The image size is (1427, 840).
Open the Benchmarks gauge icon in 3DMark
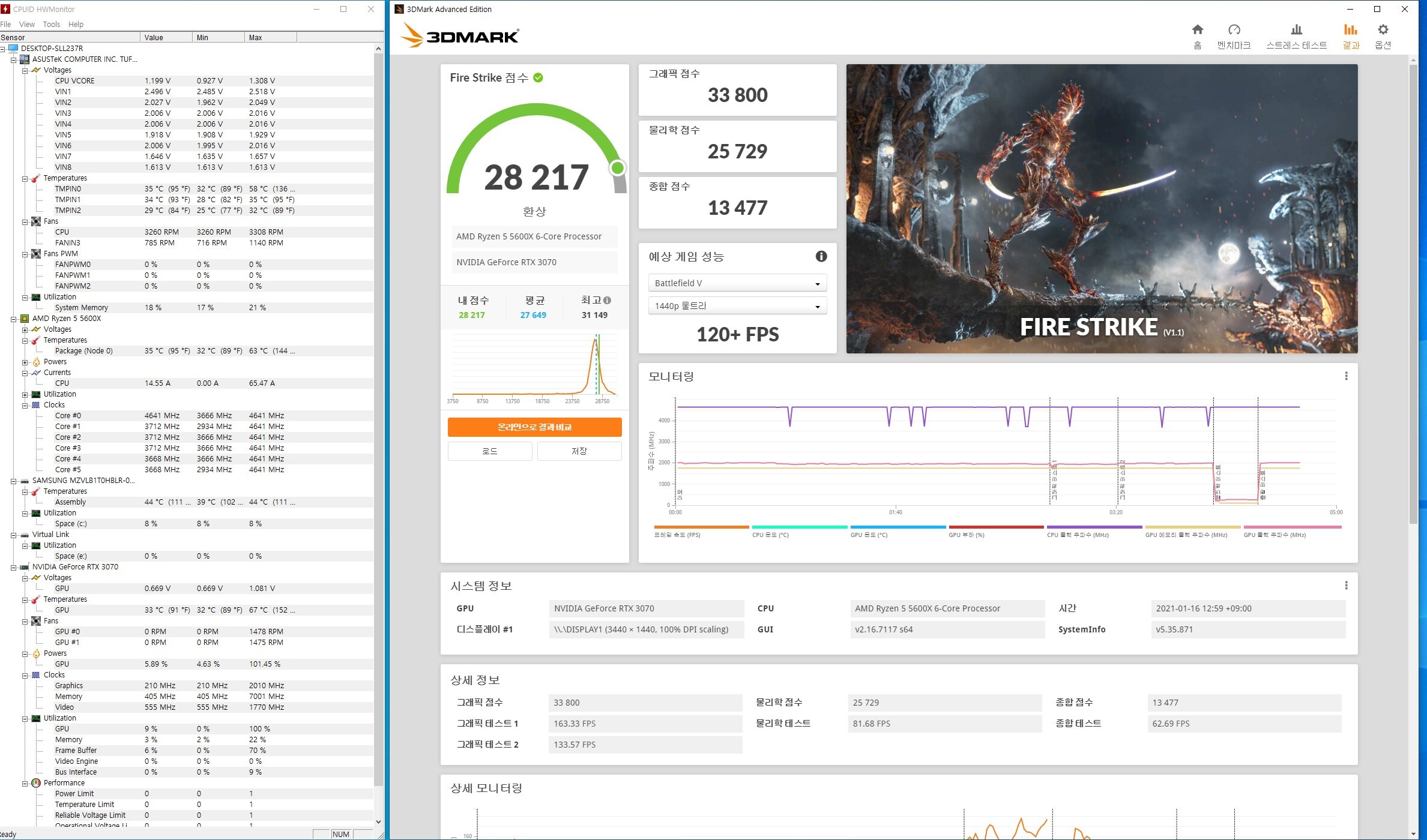(1234, 30)
